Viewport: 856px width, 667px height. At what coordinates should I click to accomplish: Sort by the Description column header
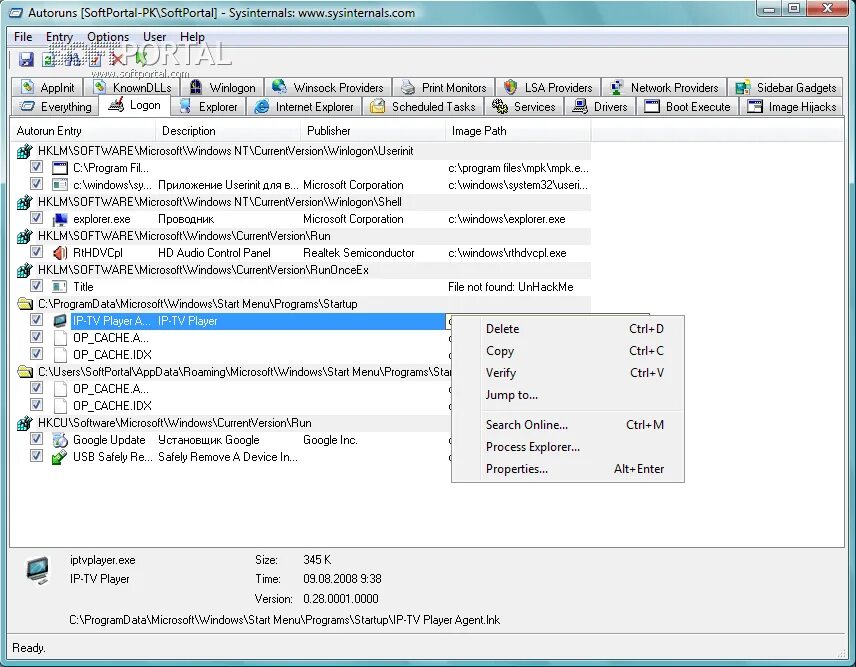pos(228,131)
